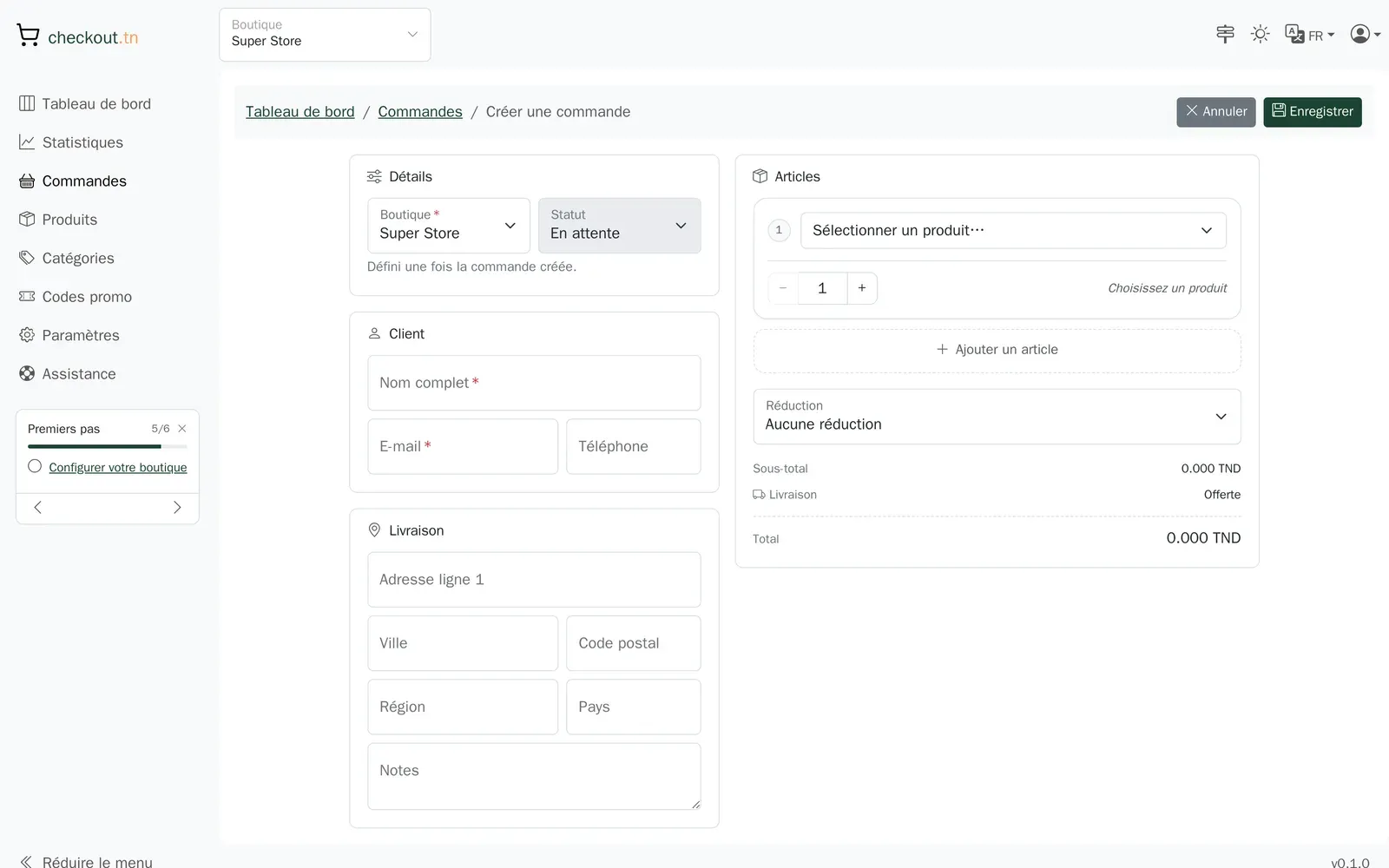Click Tableau de bord breadcrumb link

pos(300,112)
